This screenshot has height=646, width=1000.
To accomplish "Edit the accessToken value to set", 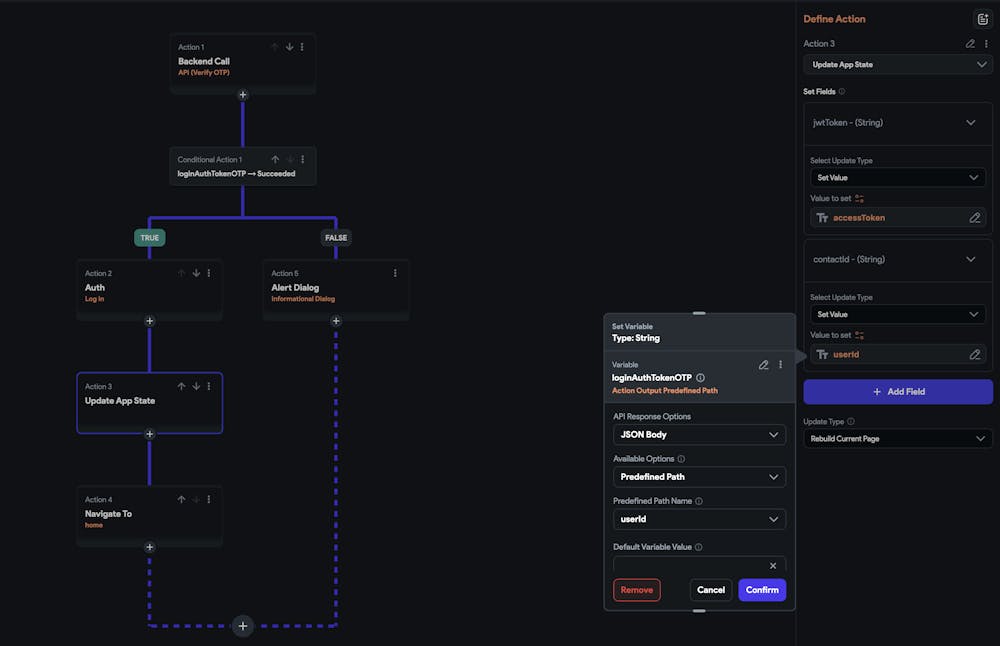I will coord(975,218).
